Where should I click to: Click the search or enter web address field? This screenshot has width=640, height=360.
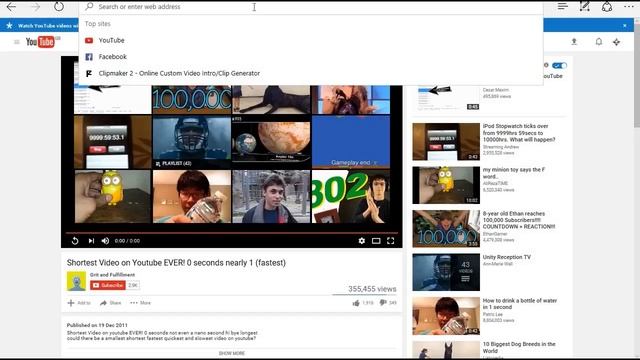pyautogui.click(x=311, y=7)
